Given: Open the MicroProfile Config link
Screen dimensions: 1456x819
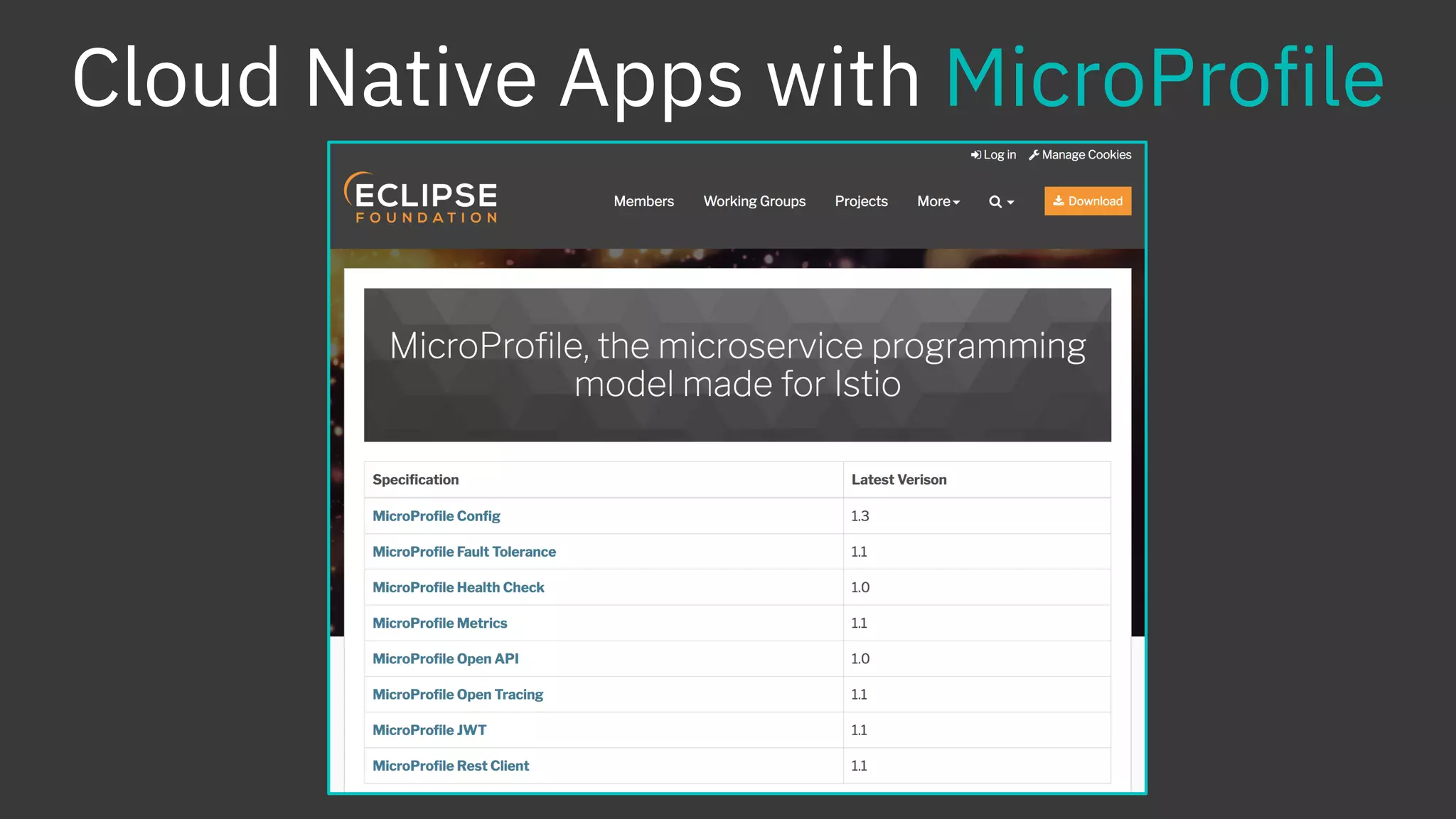Looking at the screenshot, I should coord(436,516).
